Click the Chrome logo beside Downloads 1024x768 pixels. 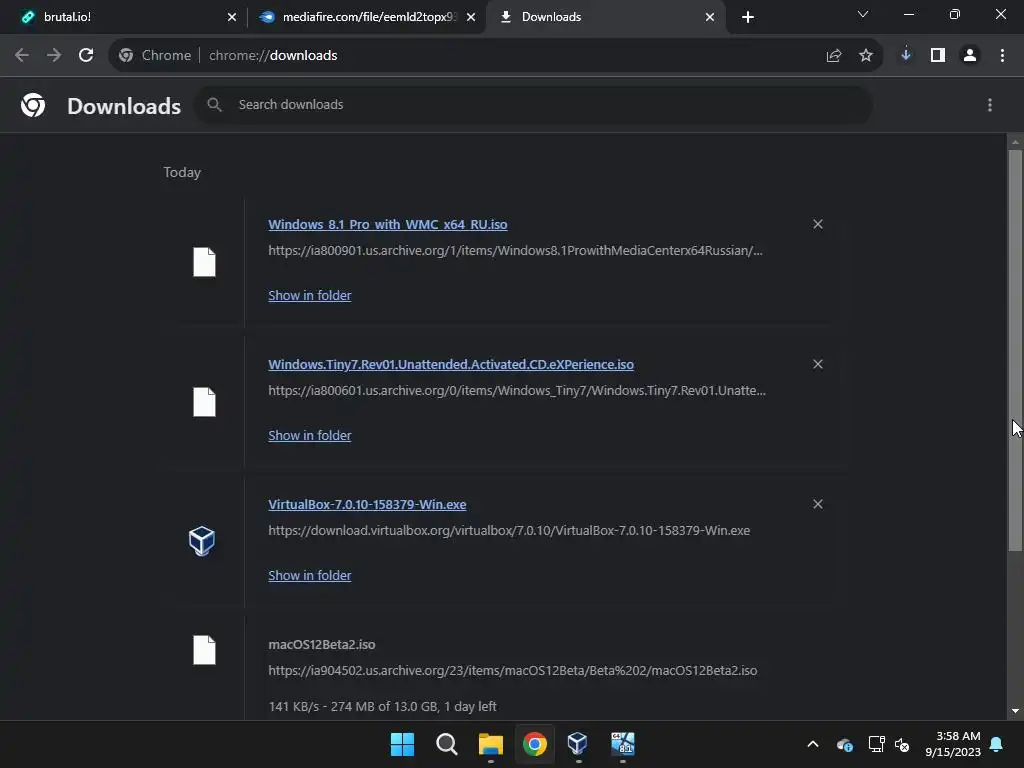click(x=33, y=105)
